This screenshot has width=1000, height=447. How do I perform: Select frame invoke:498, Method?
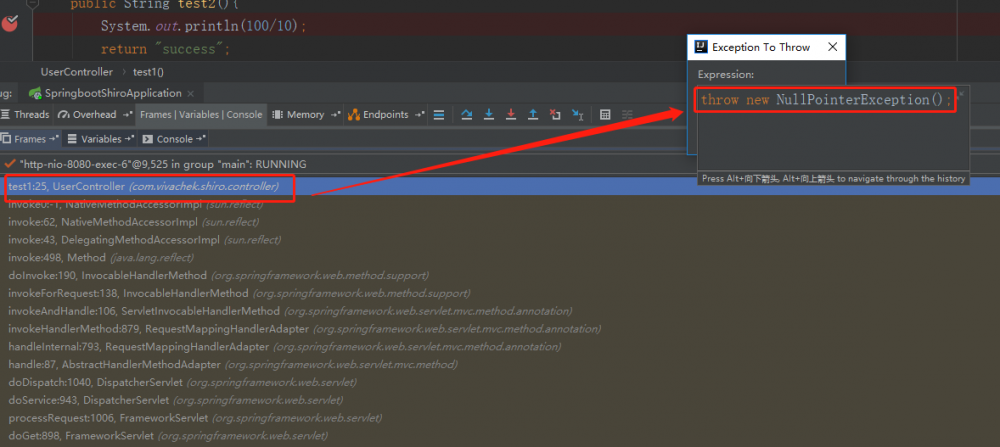[x=500, y=258]
